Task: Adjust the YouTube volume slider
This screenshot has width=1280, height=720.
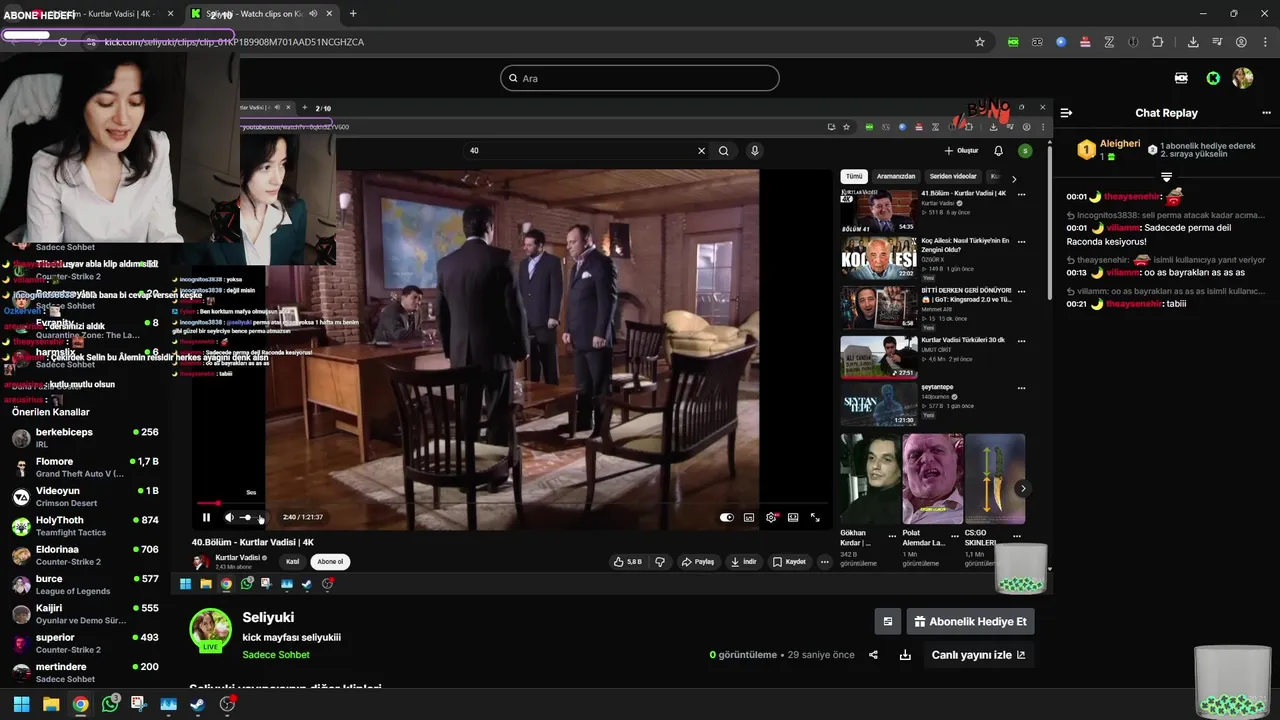Action: click(x=250, y=517)
